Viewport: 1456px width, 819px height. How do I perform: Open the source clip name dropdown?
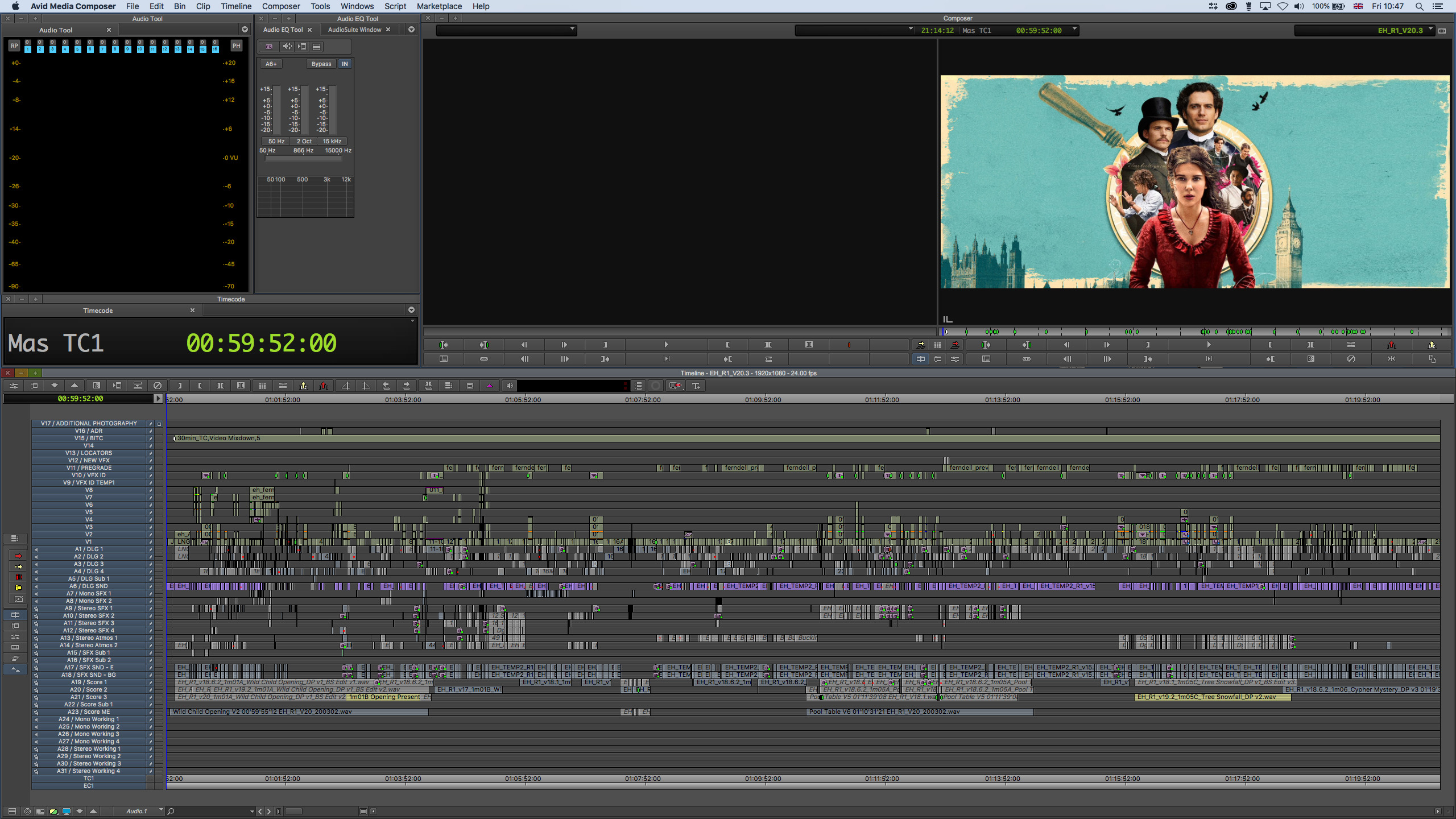[x=506, y=30]
